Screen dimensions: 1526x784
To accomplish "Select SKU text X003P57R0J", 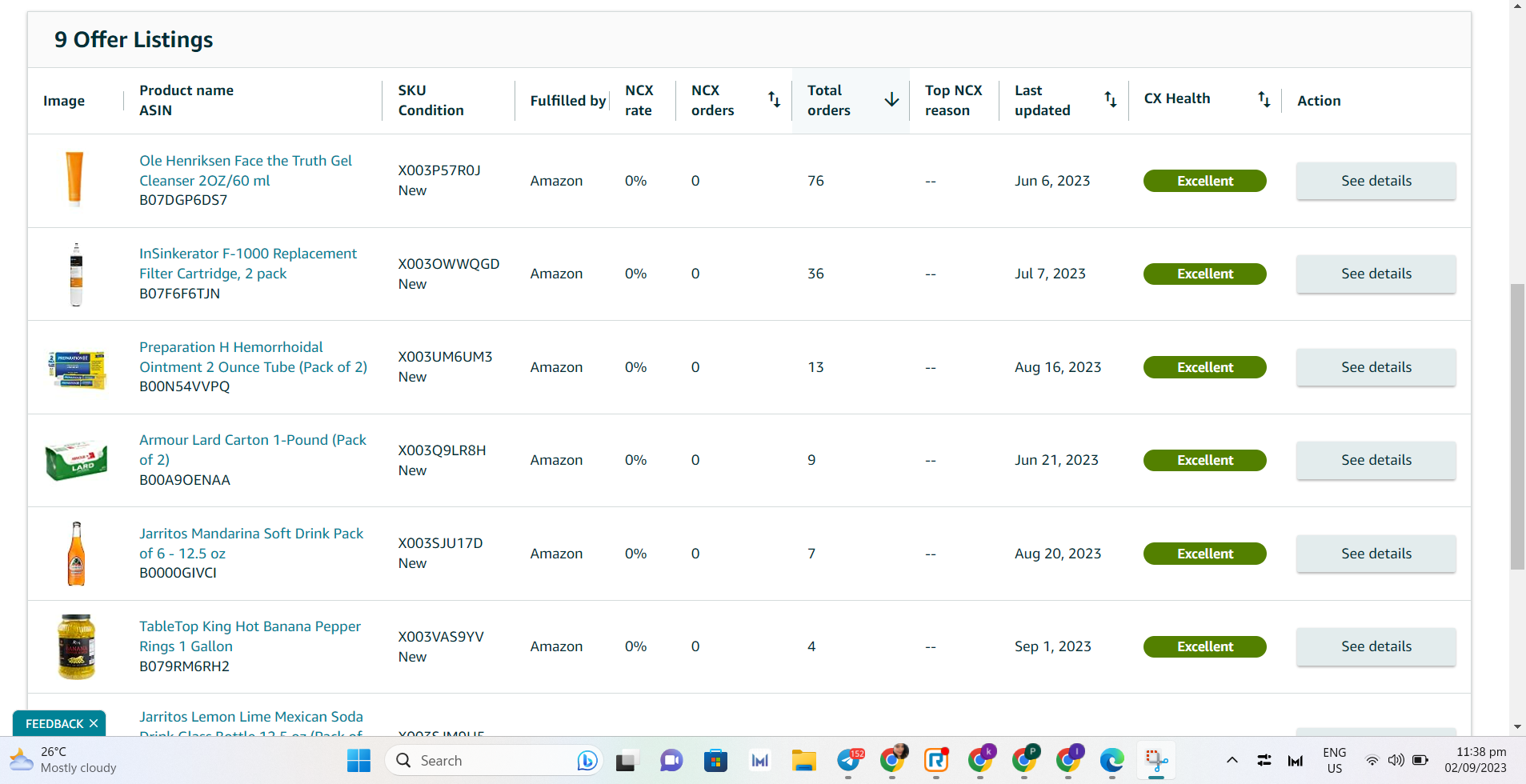I will [x=439, y=170].
